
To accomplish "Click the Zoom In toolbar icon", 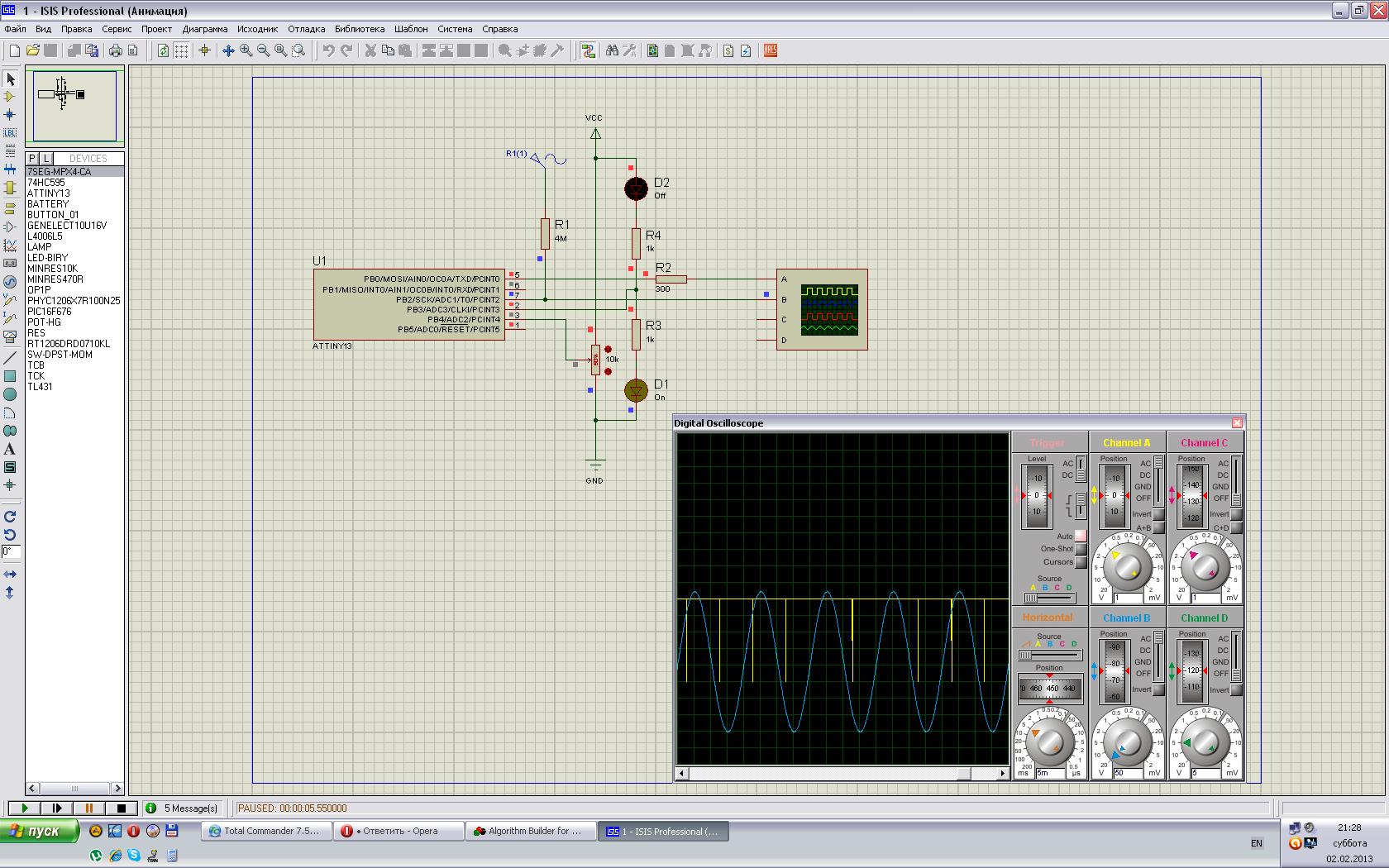I will pyautogui.click(x=246, y=51).
